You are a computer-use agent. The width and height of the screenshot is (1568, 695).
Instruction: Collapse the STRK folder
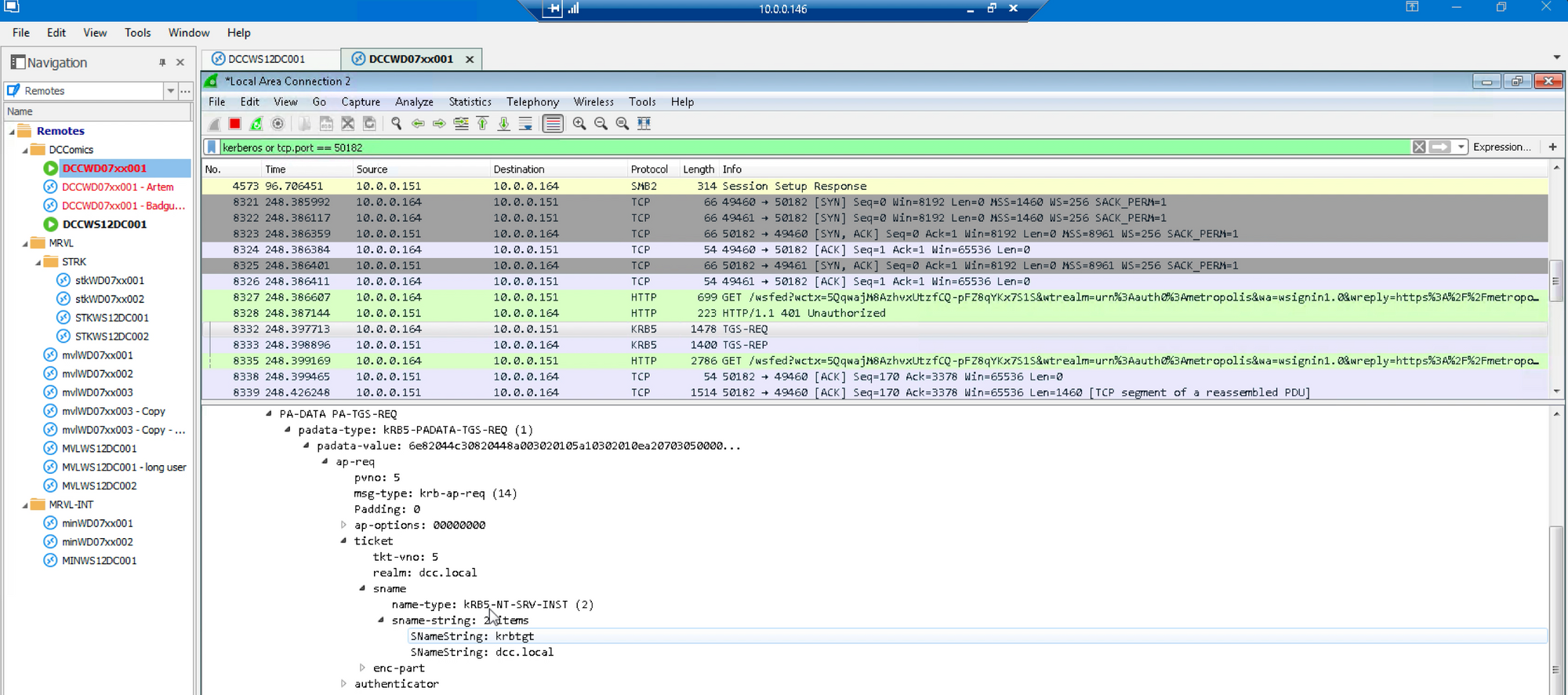click(38, 263)
